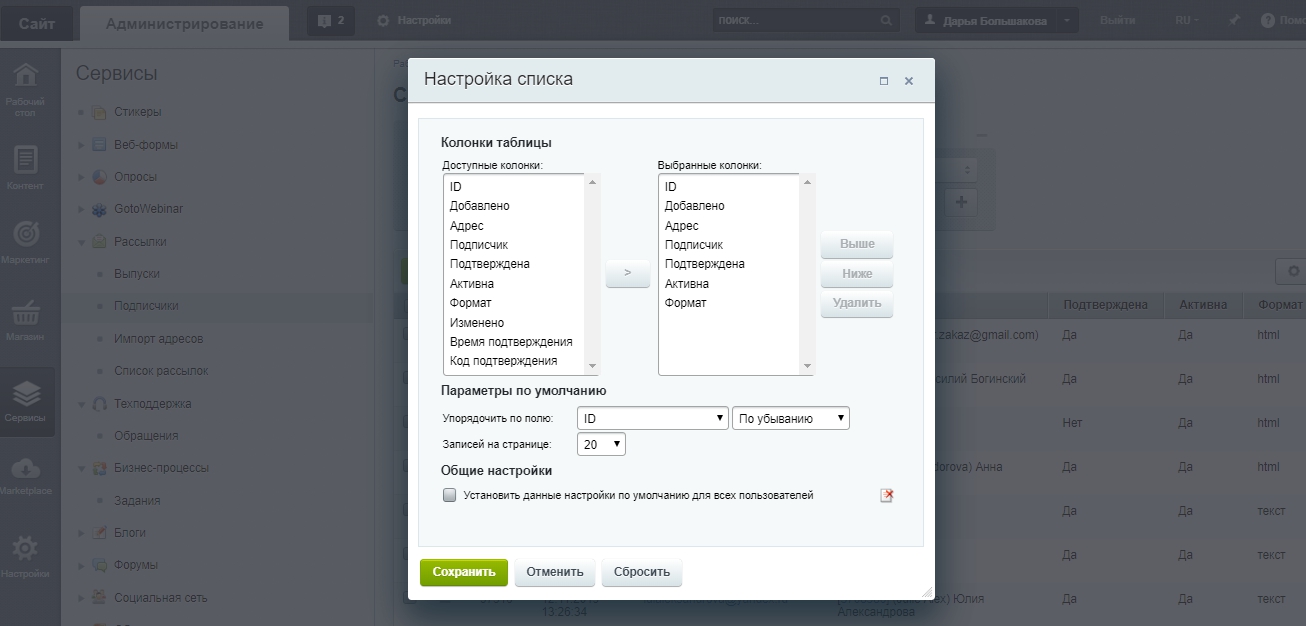Open the Маркетинг sidebar section
Viewport: 1306px width, 626px height.
(25, 242)
